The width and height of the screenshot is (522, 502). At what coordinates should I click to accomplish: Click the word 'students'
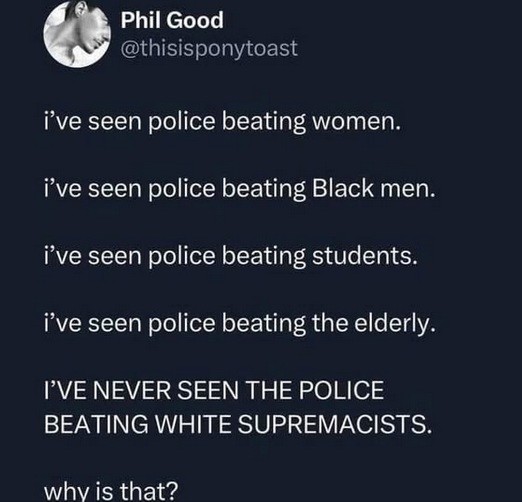point(361,255)
